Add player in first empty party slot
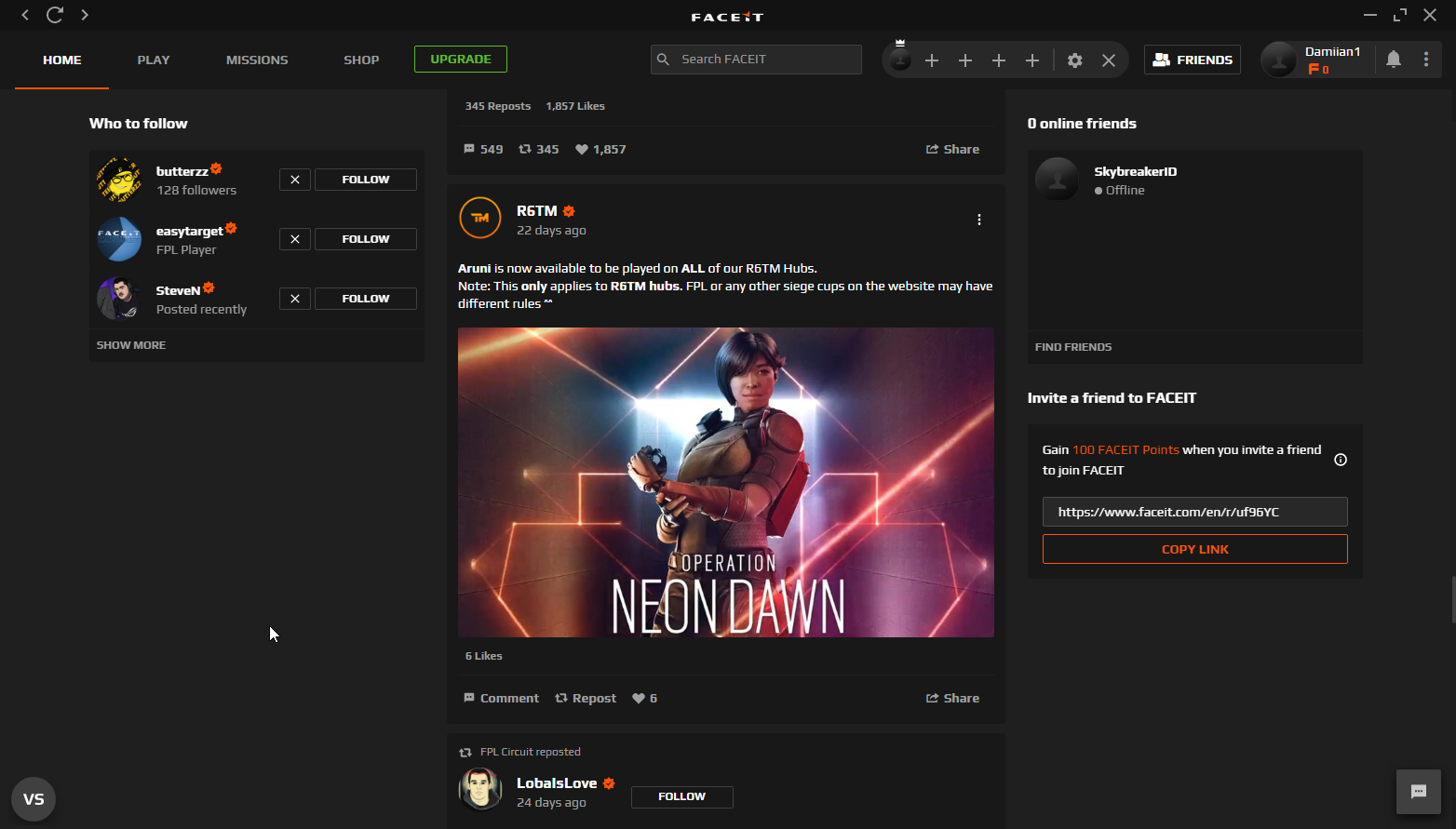 932,60
